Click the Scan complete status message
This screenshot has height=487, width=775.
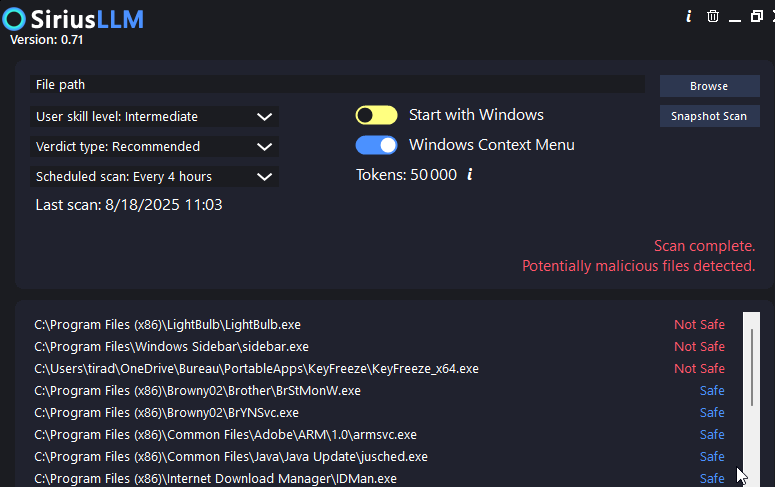tap(705, 246)
